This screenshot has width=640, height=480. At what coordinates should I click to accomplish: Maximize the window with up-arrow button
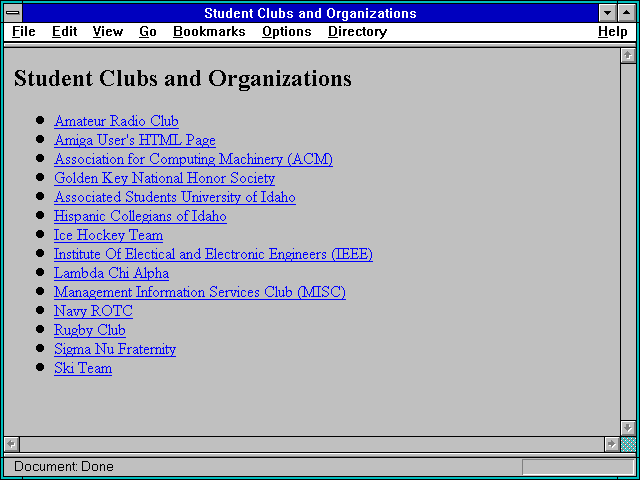coord(627,13)
